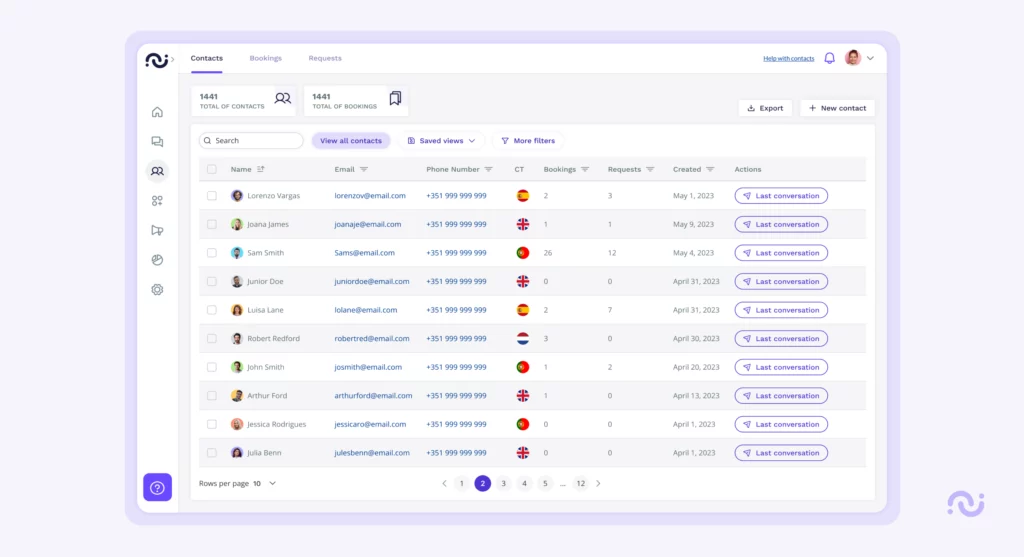Toggle the select-all checkbox in table header
This screenshot has height=557, width=1024.
(212, 169)
